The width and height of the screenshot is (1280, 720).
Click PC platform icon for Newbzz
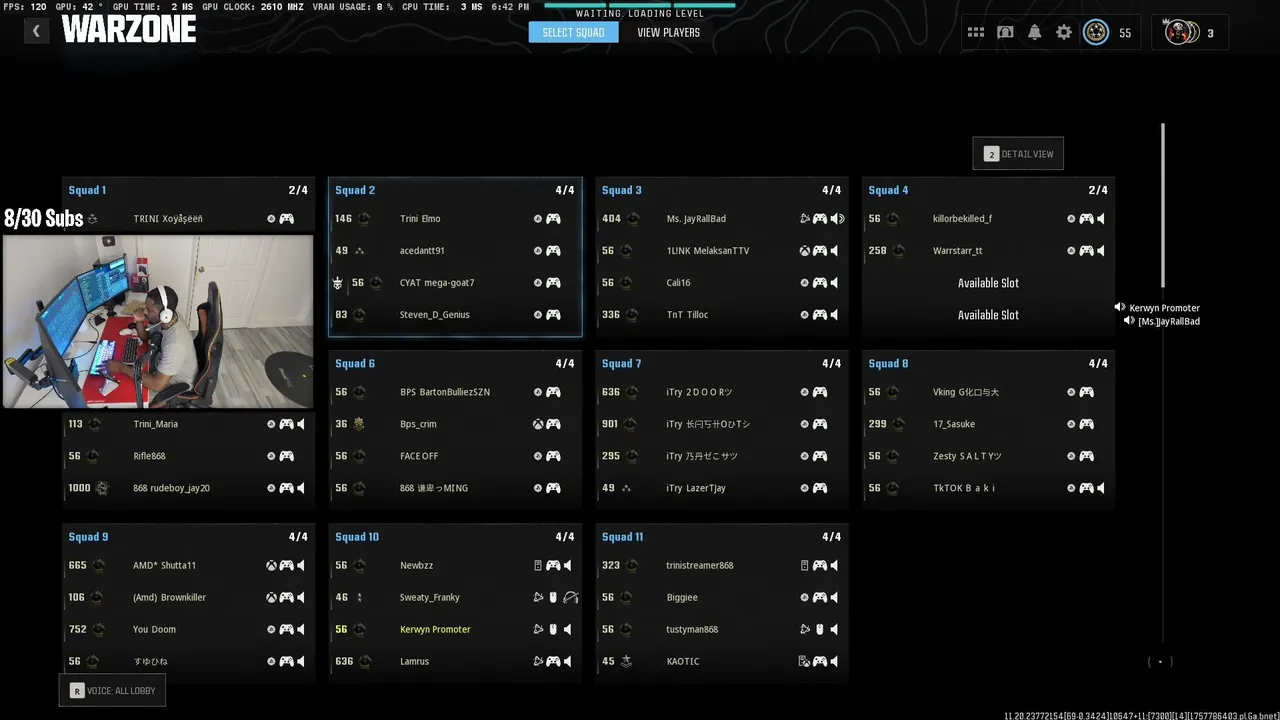pyautogui.click(x=538, y=566)
